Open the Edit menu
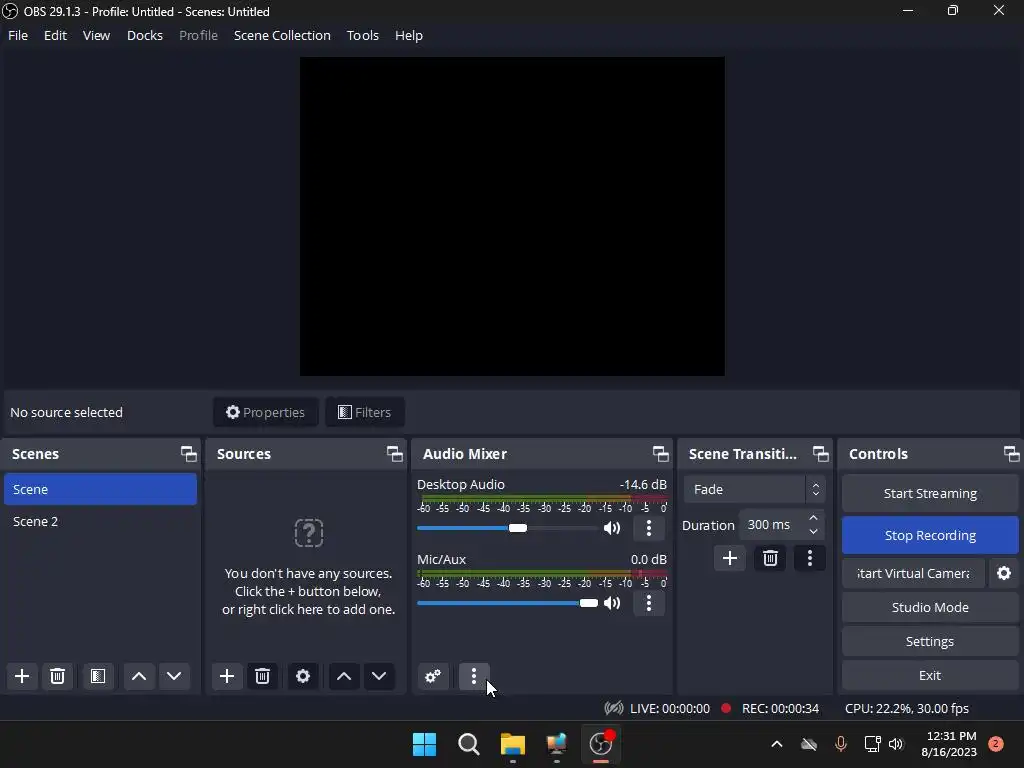The image size is (1024, 768). (x=56, y=35)
